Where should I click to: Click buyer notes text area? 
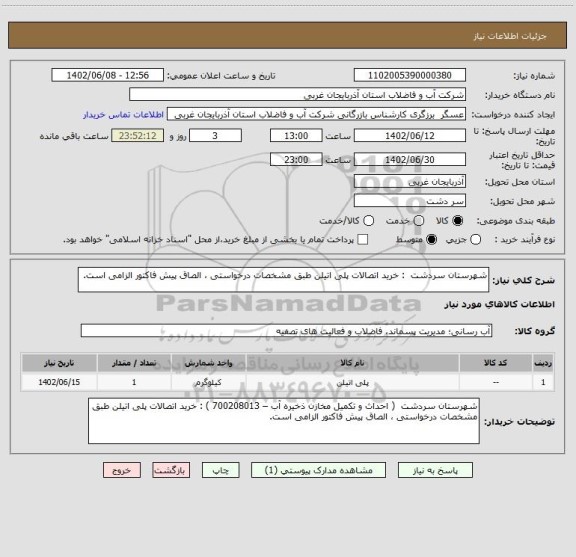[x=284, y=421]
